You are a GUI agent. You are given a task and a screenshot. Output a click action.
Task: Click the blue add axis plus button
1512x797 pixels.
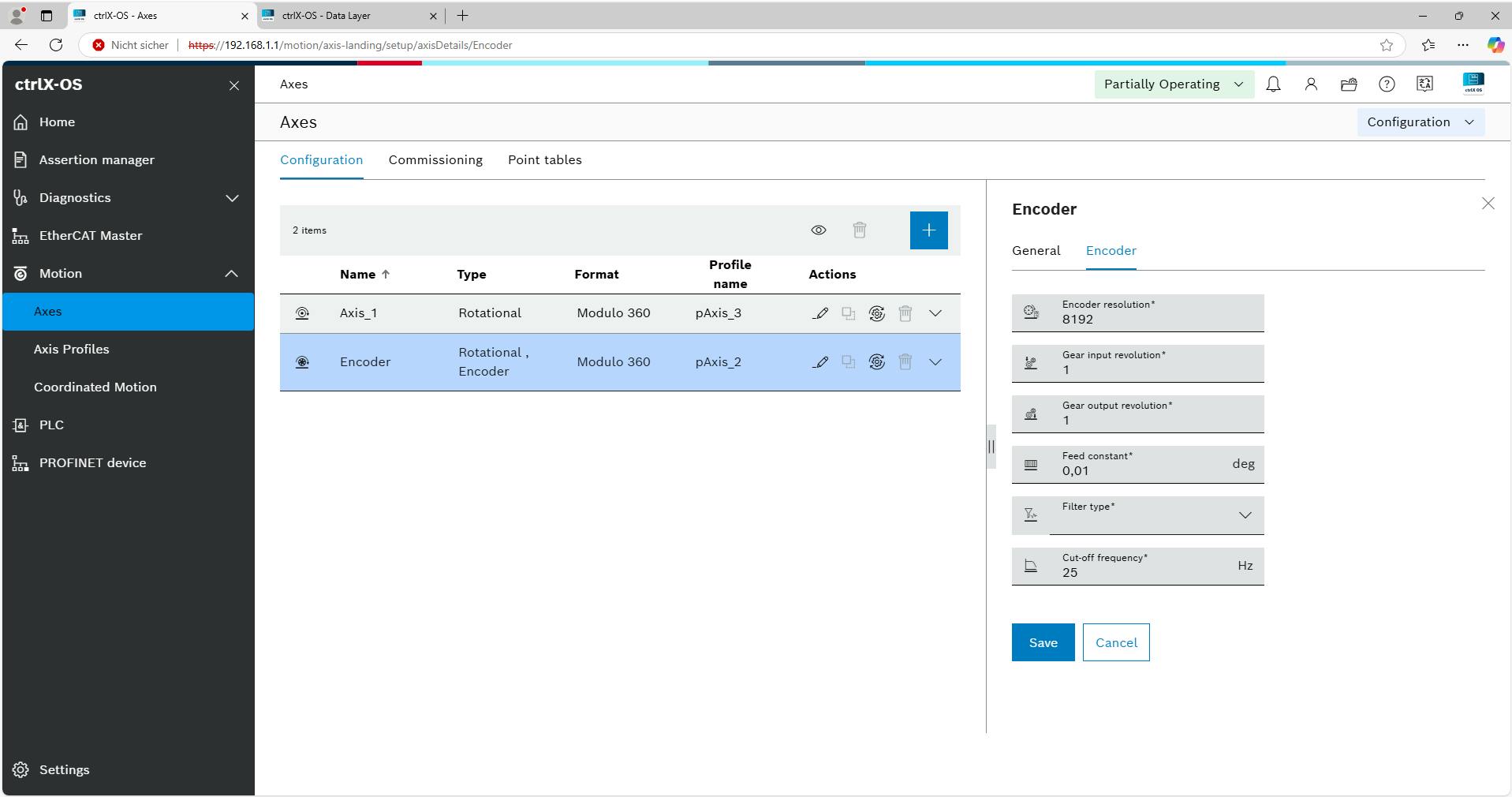pos(928,230)
